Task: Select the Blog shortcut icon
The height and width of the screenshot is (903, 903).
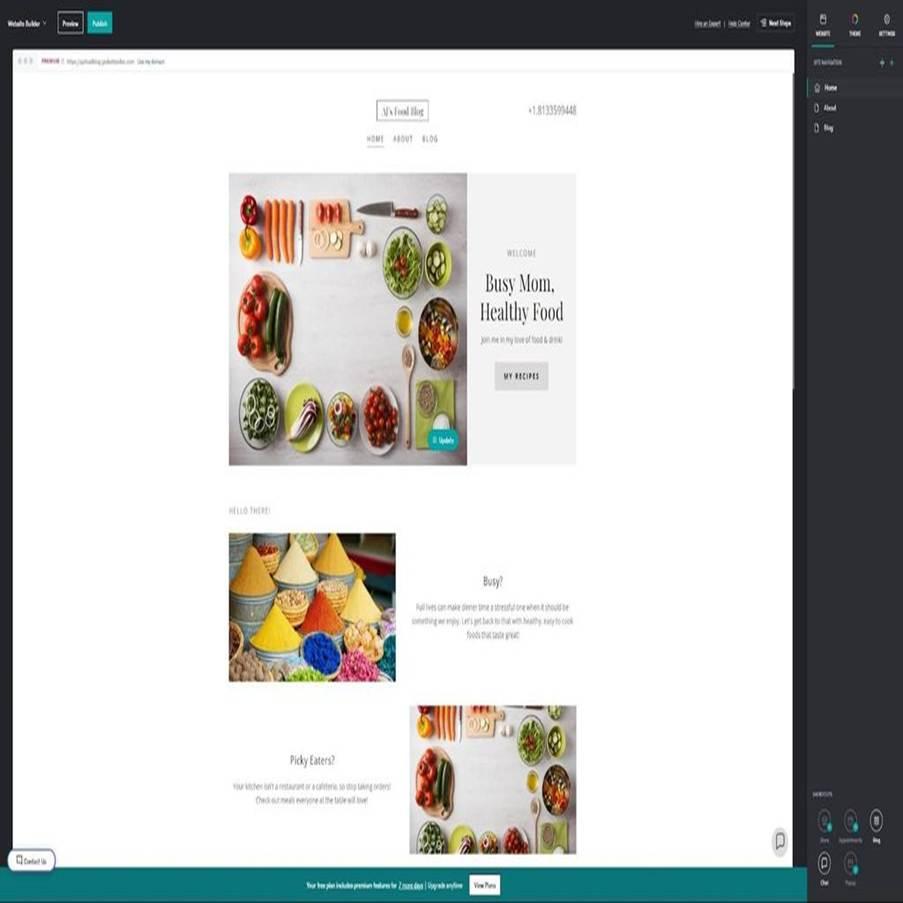Action: [x=876, y=822]
